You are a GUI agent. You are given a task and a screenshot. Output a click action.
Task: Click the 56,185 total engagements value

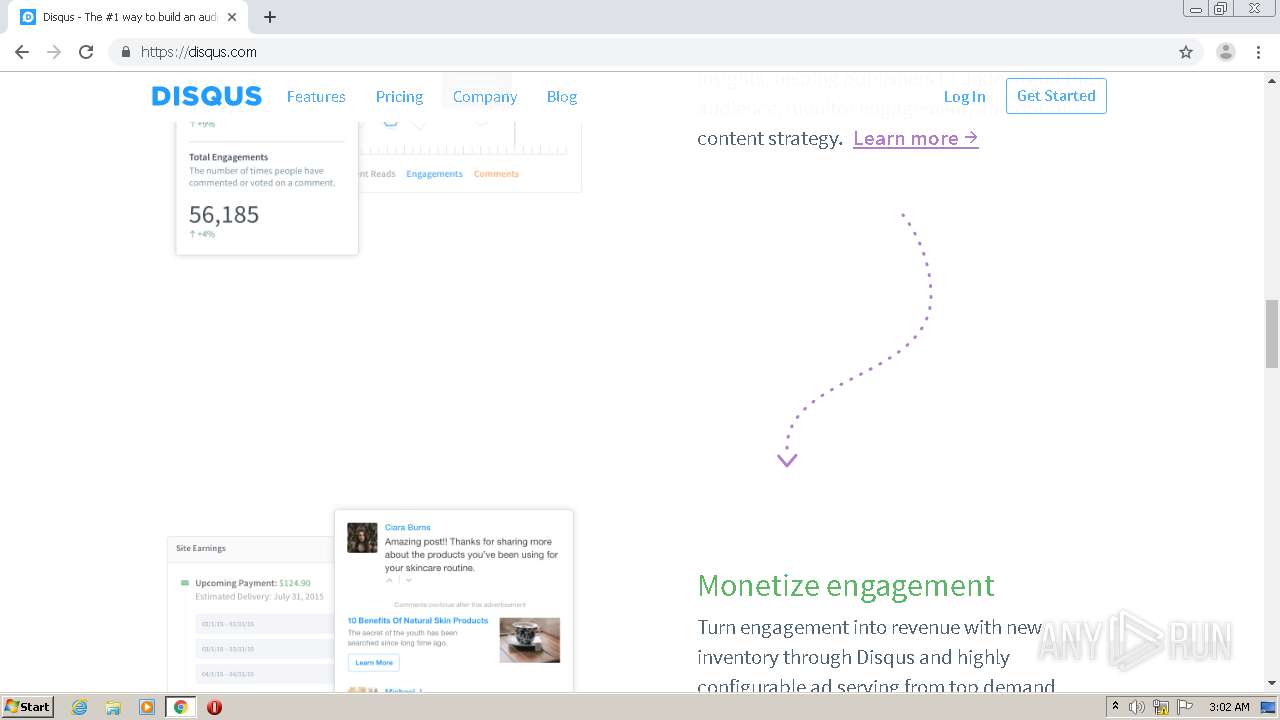(x=224, y=214)
